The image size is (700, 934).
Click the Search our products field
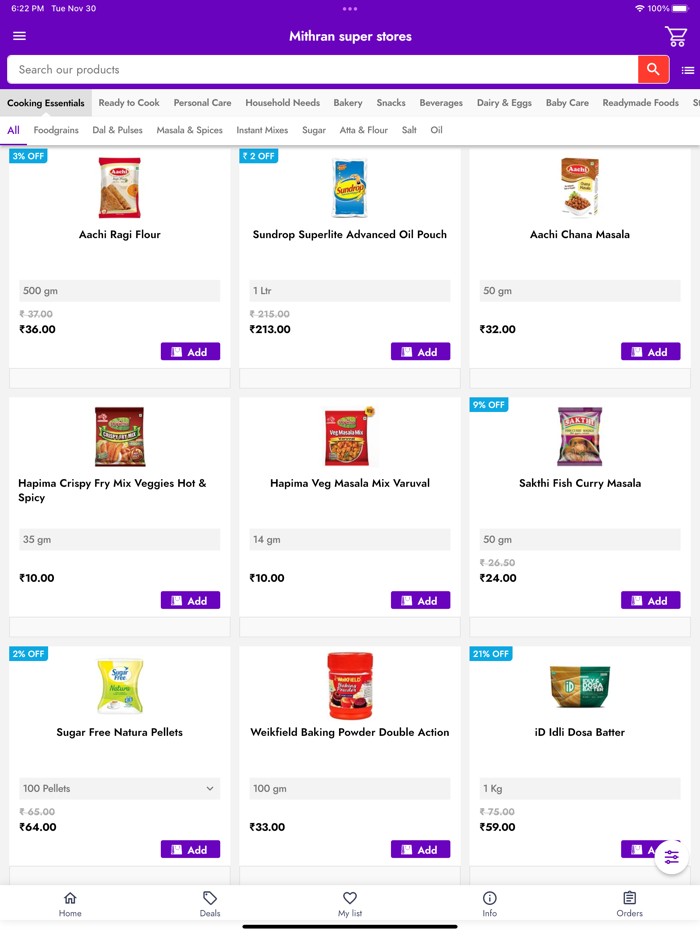(x=320, y=70)
